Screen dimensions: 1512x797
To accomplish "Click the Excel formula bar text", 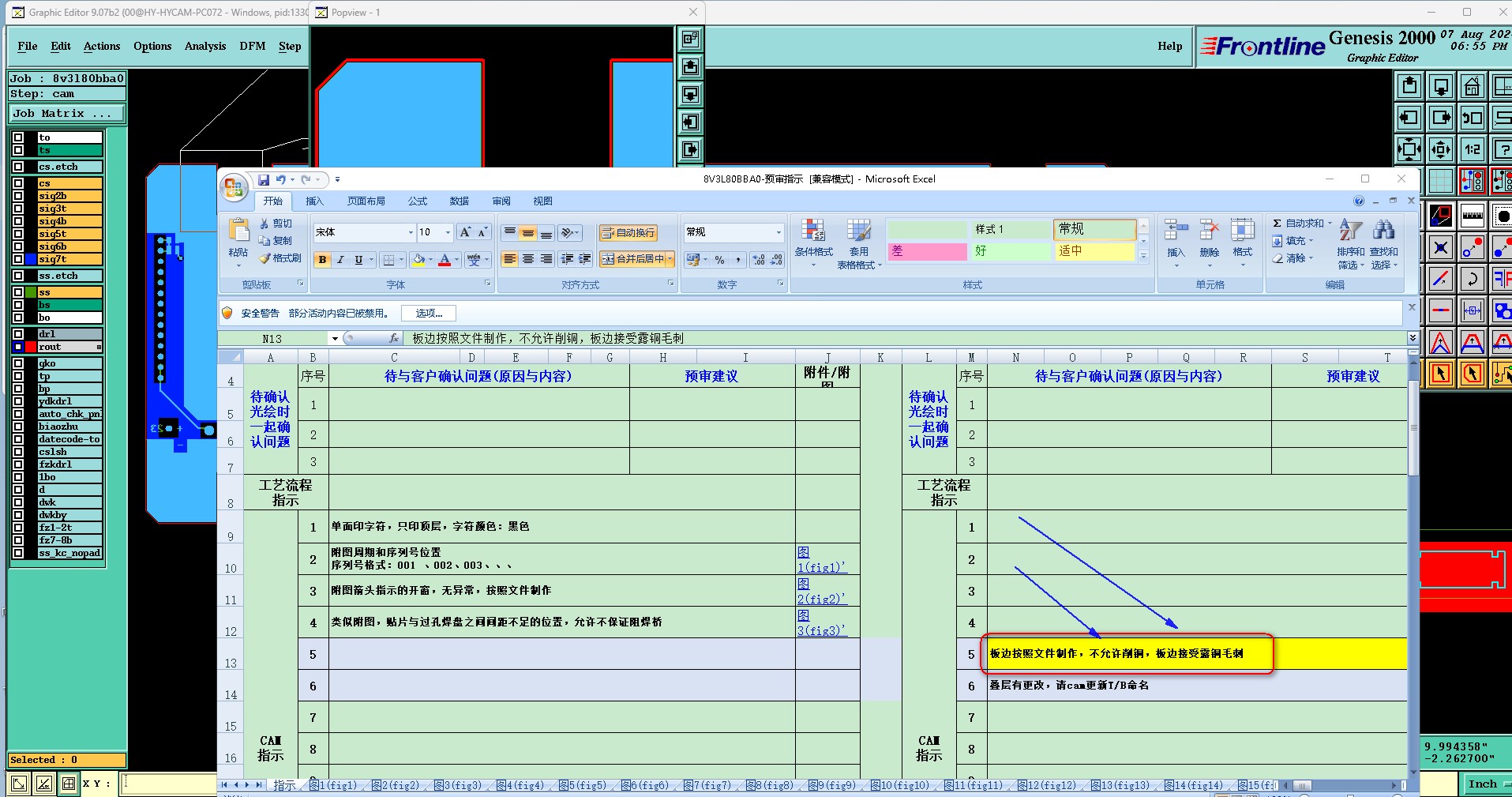I will (x=548, y=338).
